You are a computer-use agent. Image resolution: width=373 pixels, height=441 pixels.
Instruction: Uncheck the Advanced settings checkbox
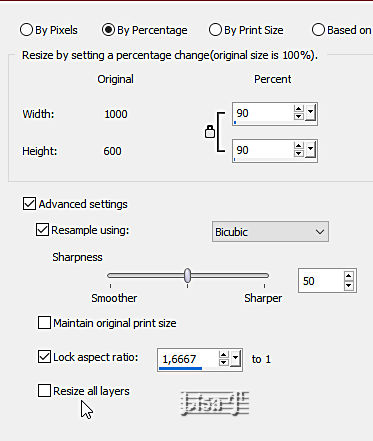pos(29,204)
